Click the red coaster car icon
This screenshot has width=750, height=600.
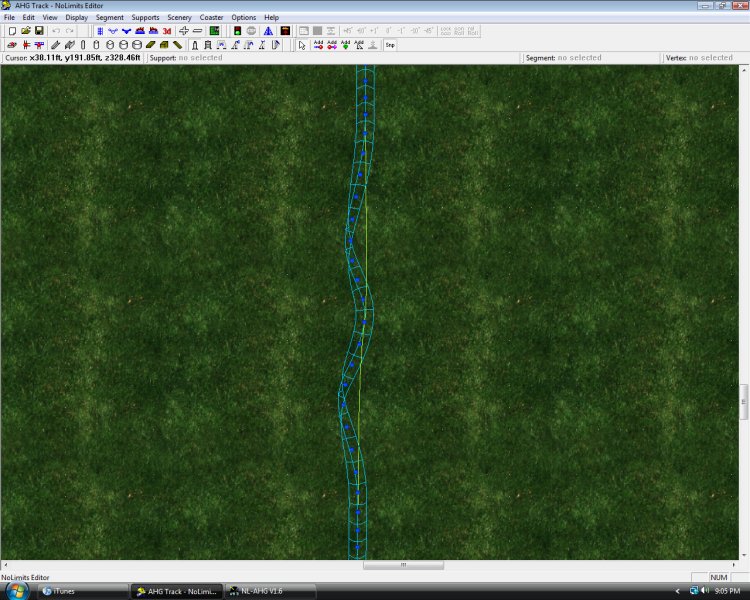(12, 45)
